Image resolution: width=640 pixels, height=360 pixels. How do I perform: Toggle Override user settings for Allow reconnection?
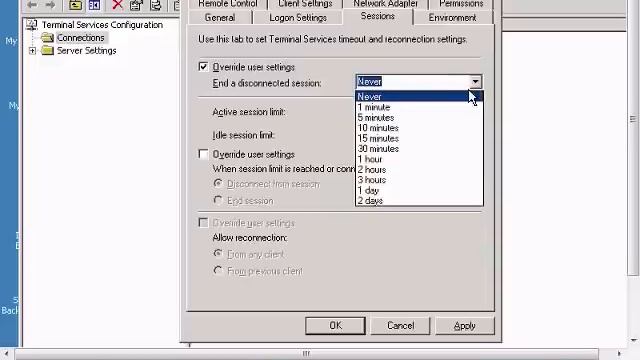tap(203, 222)
